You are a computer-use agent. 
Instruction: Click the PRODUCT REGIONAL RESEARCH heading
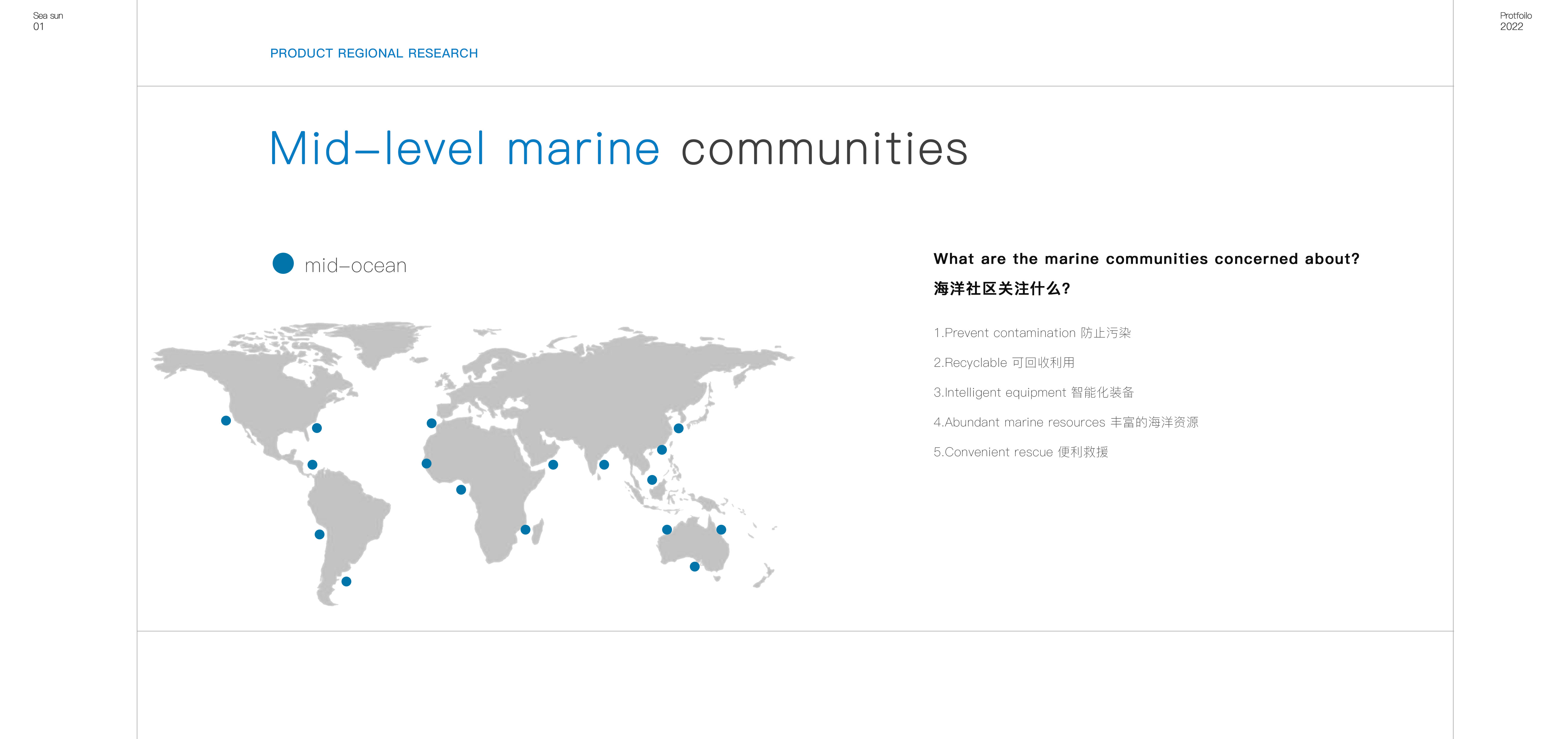pyautogui.click(x=374, y=54)
